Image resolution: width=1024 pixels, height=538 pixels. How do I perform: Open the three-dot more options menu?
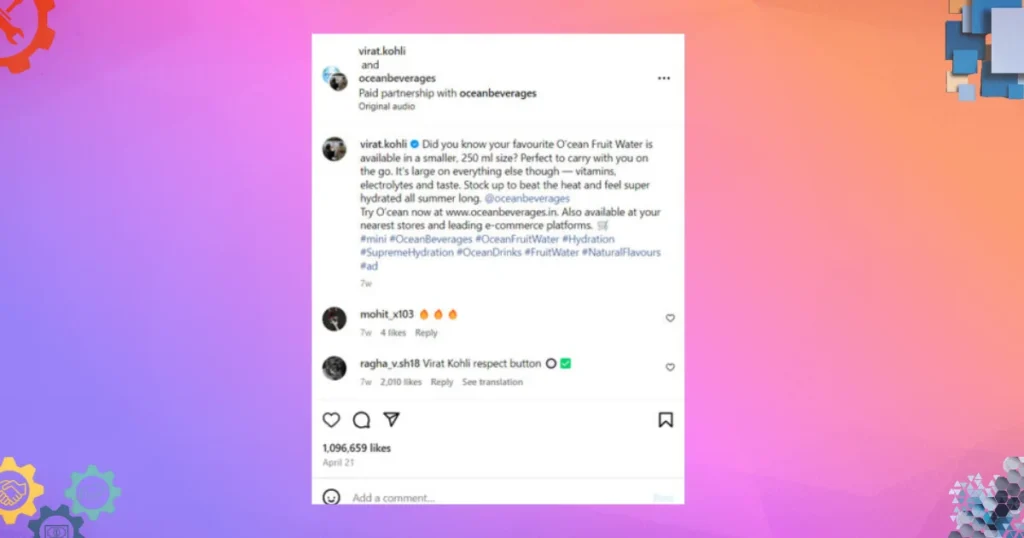click(664, 78)
